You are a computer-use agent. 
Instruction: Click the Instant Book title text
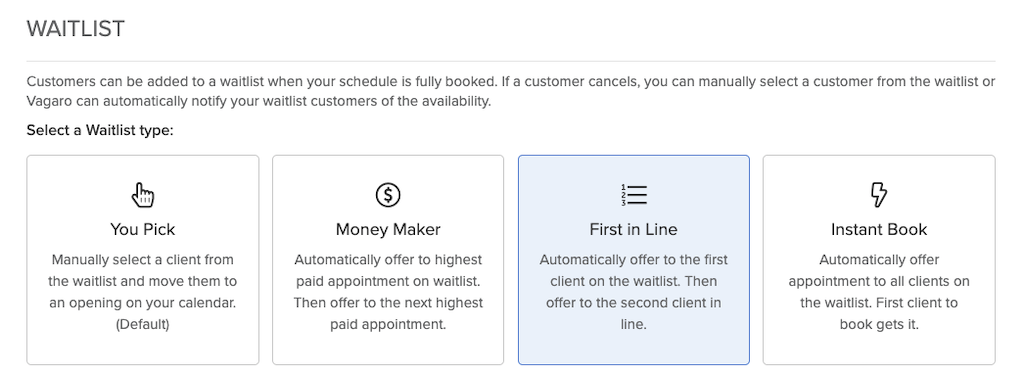pyautogui.click(x=879, y=230)
